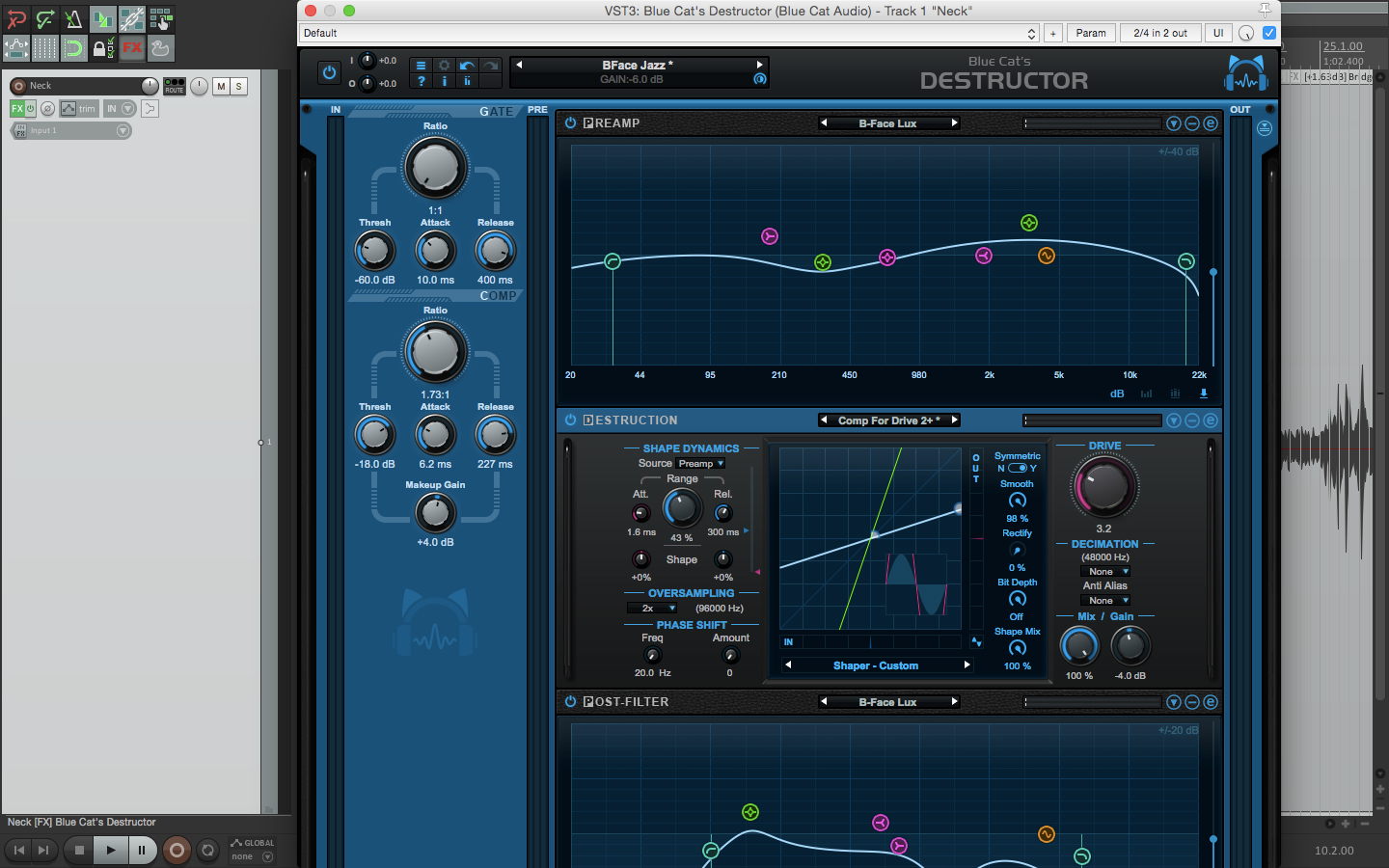Change the 2x Oversampling dropdown
1389x868 pixels.
(x=652, y=608)
